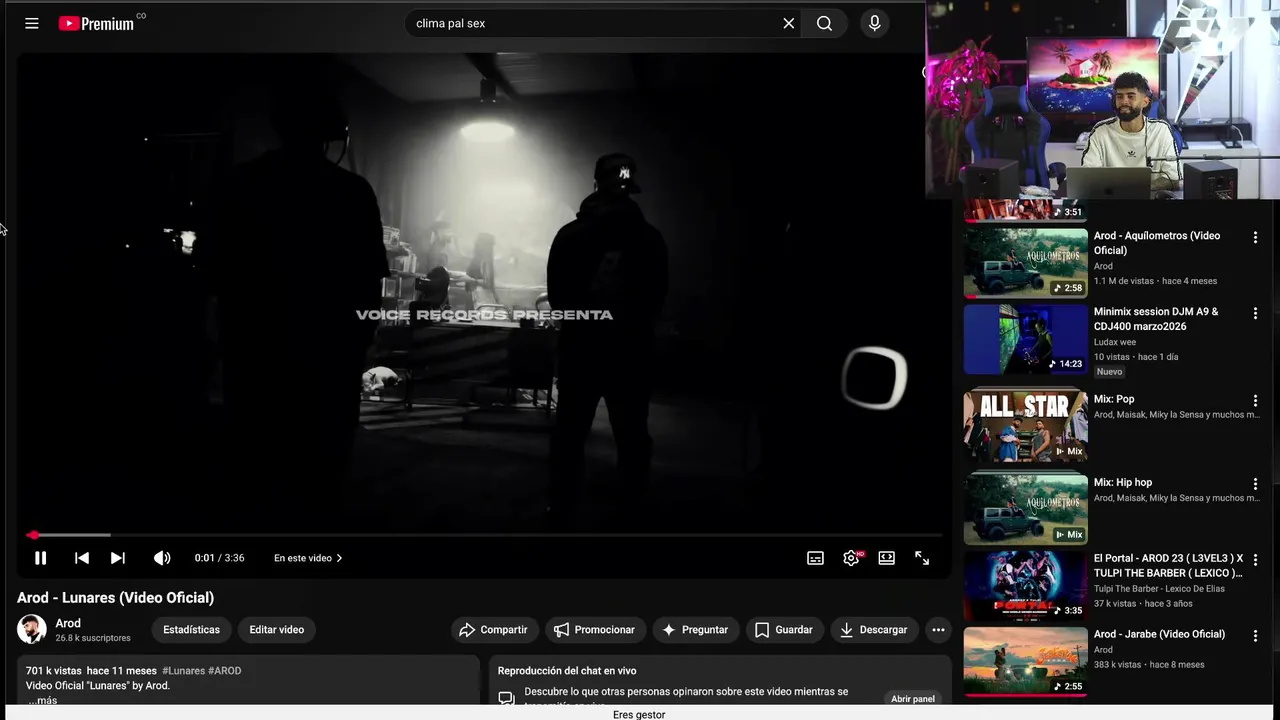Image resolution: width=1280 pixels, height=720 pixels.
Task: Click Promocionar button
Action: coord(595,630)
